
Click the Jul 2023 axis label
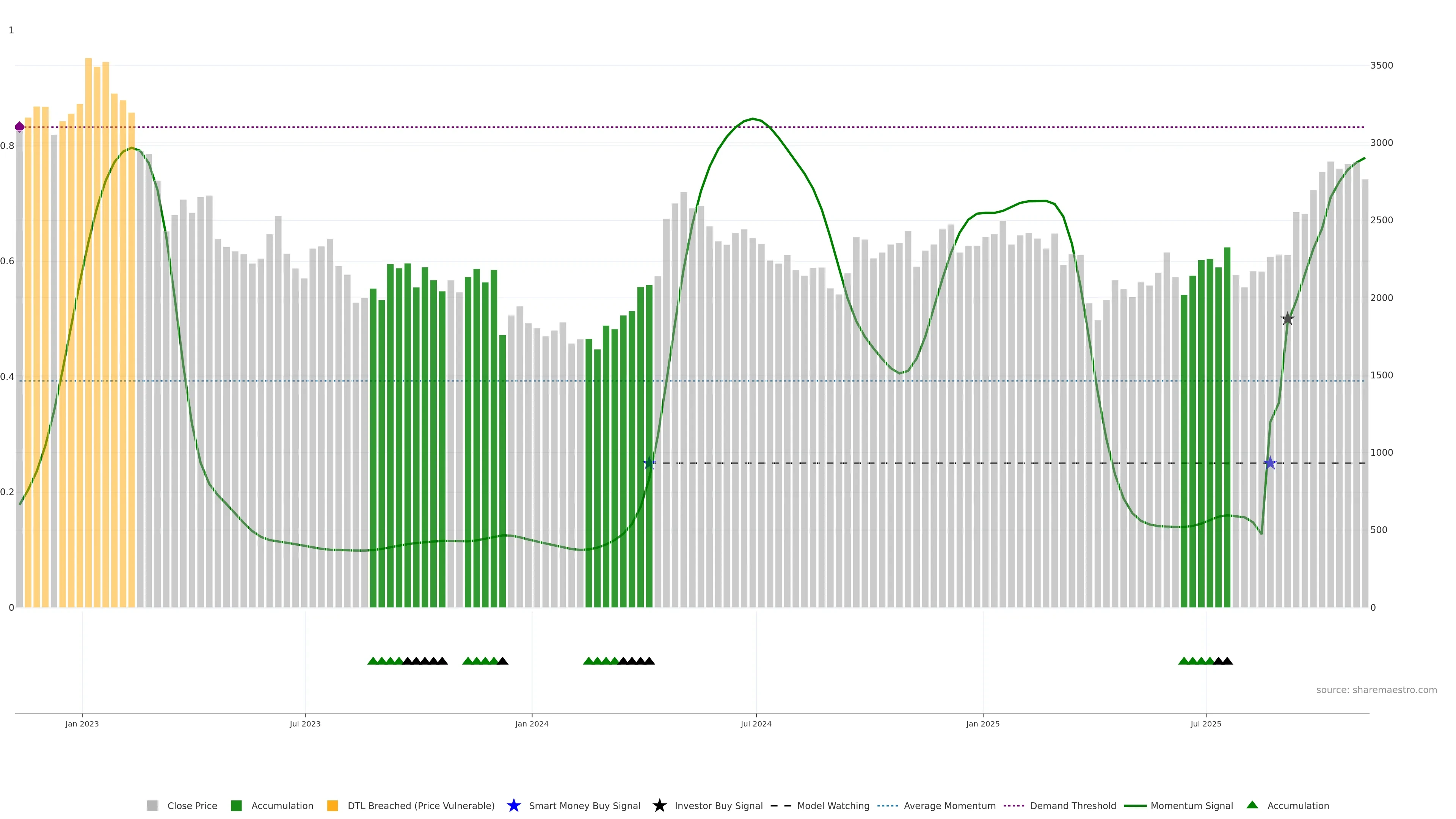pos(305,723)
